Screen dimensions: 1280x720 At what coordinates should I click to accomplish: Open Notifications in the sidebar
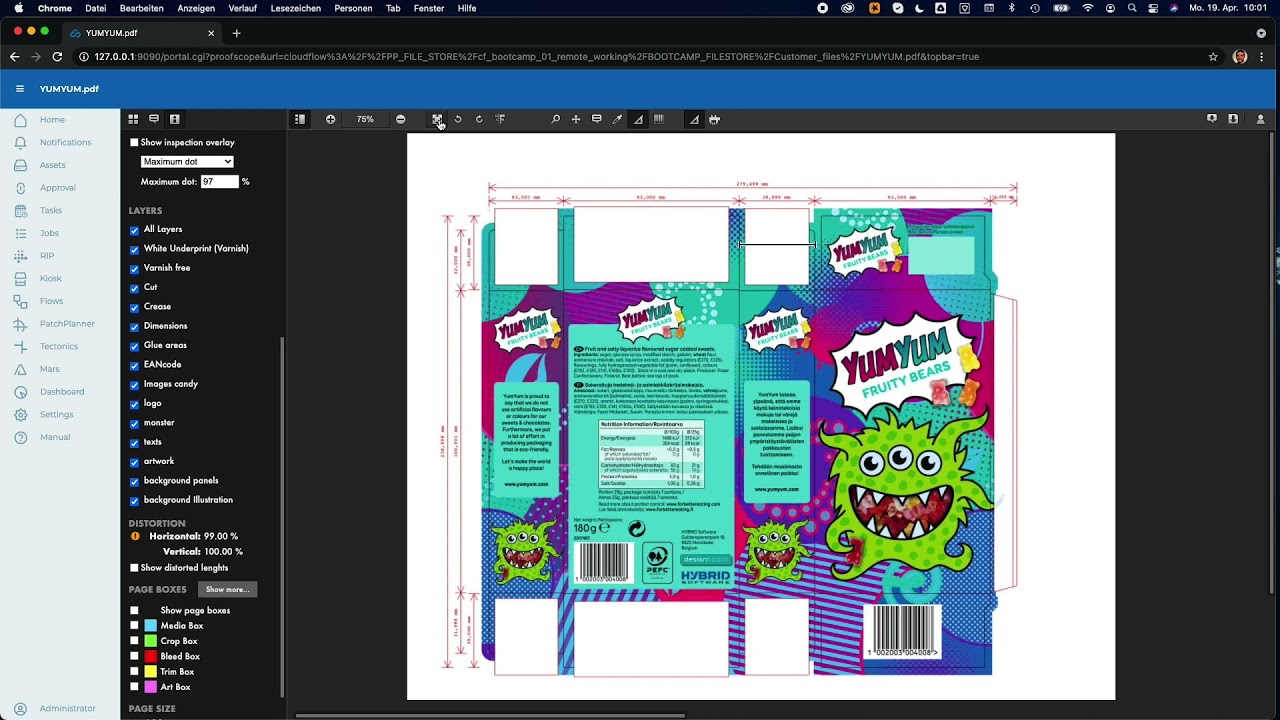(x=65, y=142)
